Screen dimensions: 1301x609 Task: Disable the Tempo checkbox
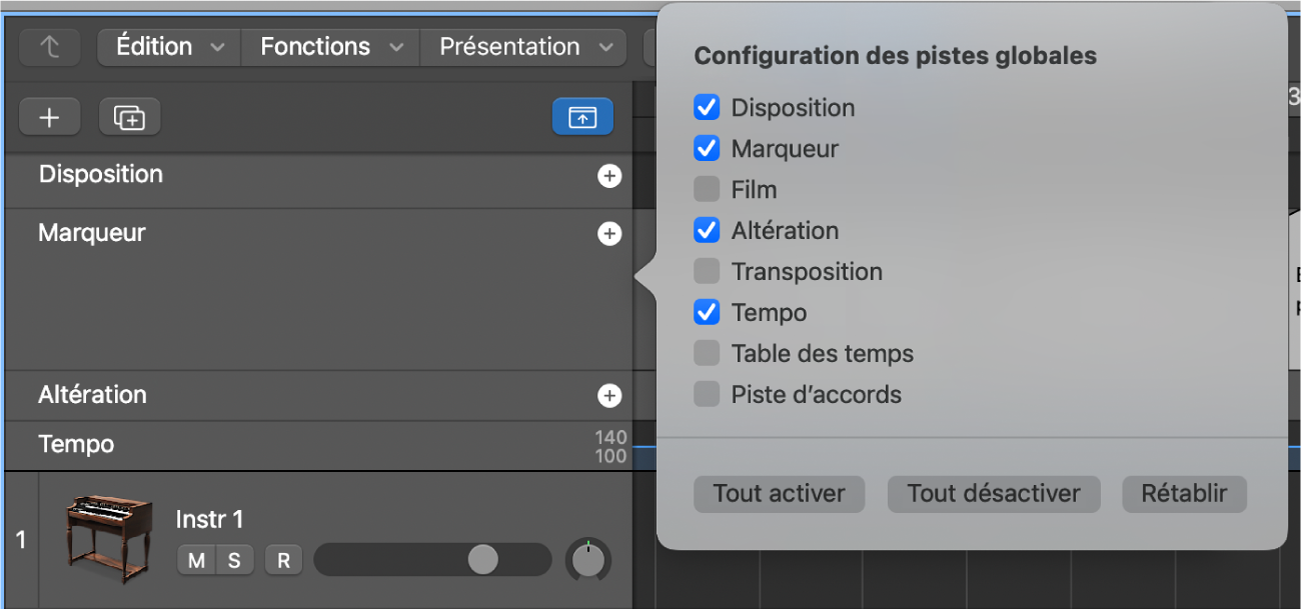pyautogui.click(x=707, y=312)
